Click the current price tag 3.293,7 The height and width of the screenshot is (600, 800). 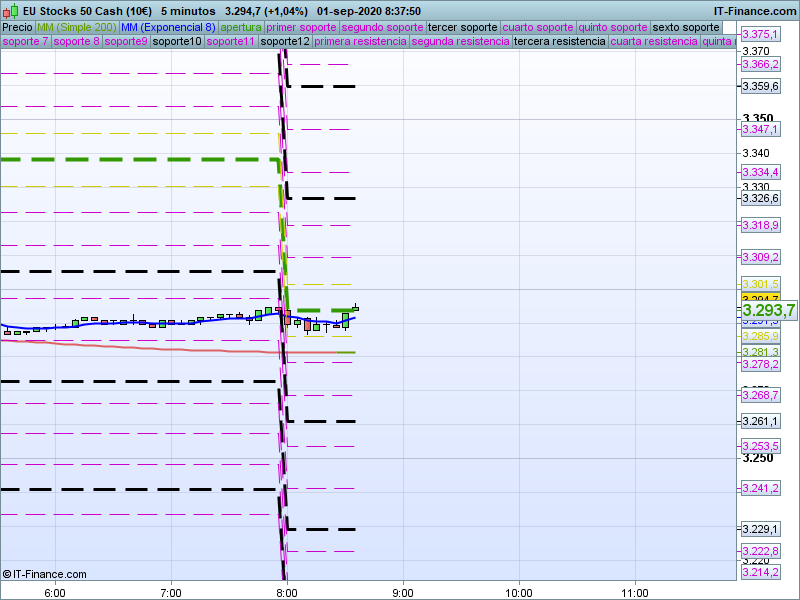click(x=768, y=311)
